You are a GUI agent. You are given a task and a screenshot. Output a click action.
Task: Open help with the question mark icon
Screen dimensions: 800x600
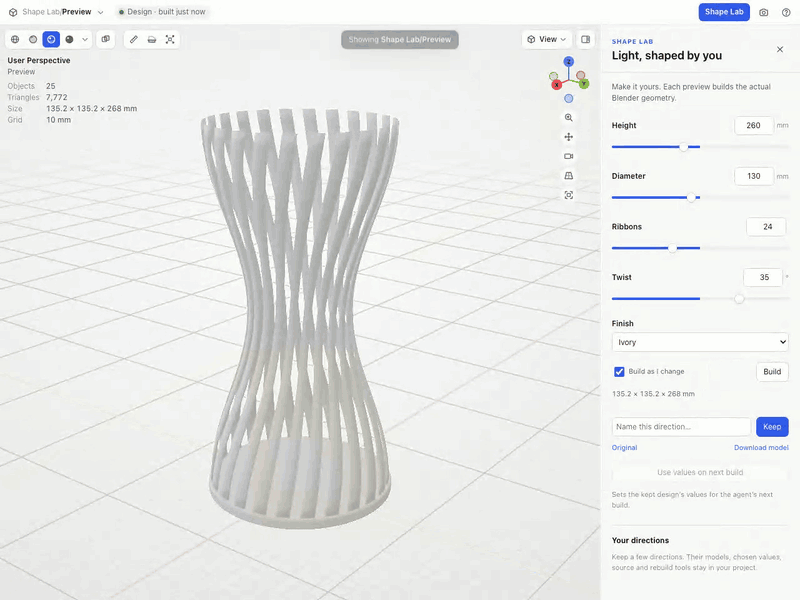tap(786, 12)
